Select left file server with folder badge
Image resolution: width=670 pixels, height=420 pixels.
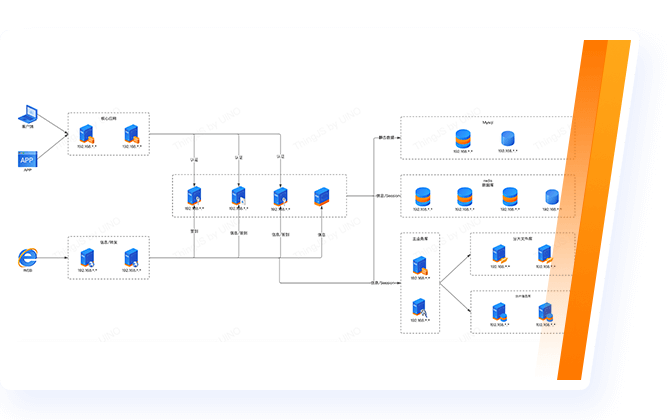click(x=499, y=254)
